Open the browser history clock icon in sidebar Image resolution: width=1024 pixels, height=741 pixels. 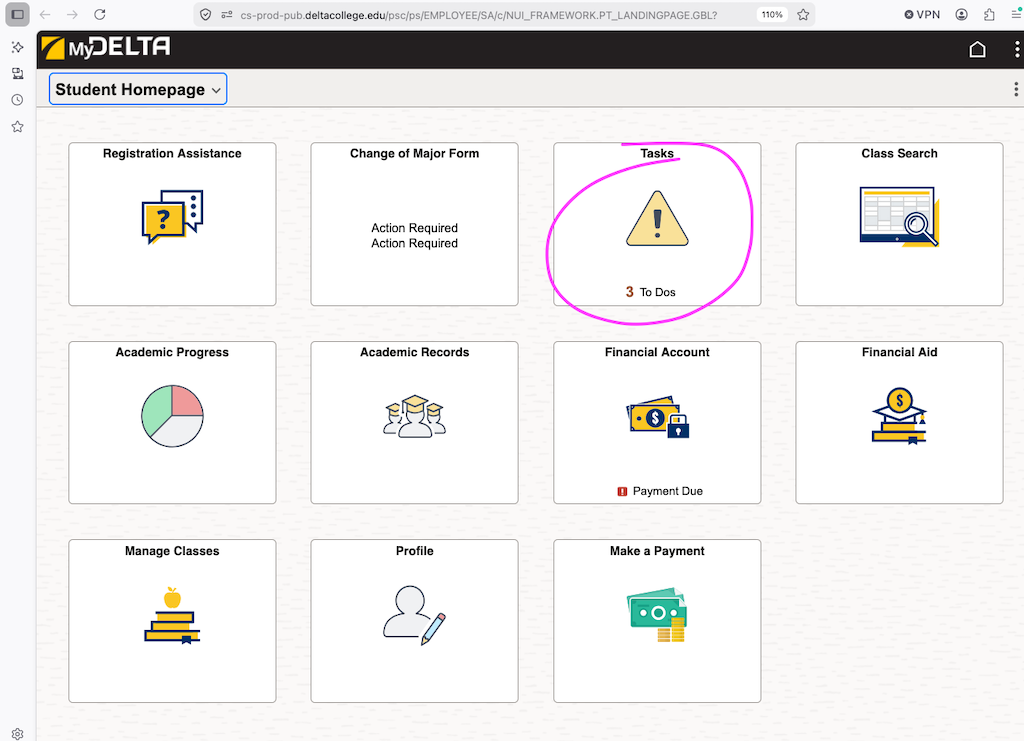[18, 100]
